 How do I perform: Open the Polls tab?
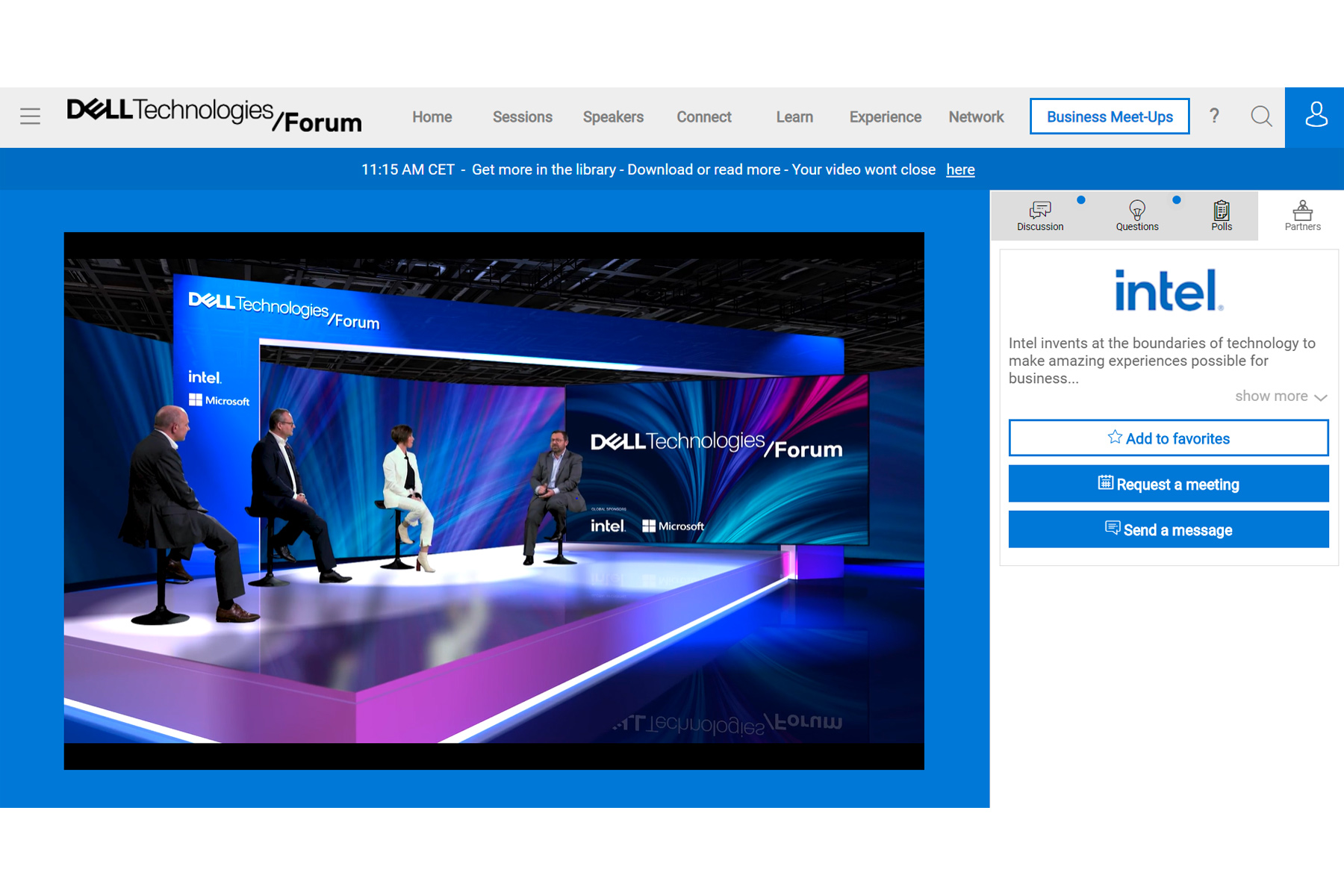point(1222,216)
